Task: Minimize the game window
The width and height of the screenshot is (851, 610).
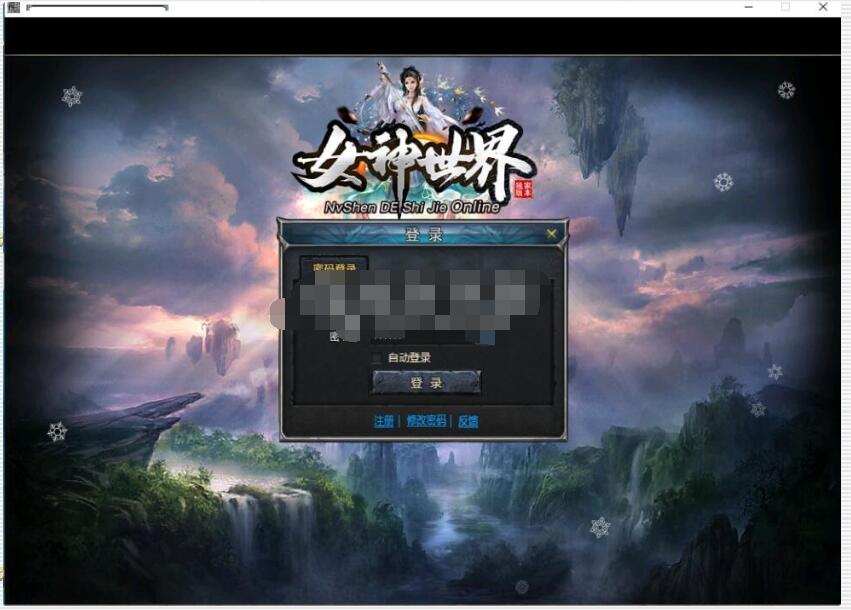Action: [x=749, y=7]
